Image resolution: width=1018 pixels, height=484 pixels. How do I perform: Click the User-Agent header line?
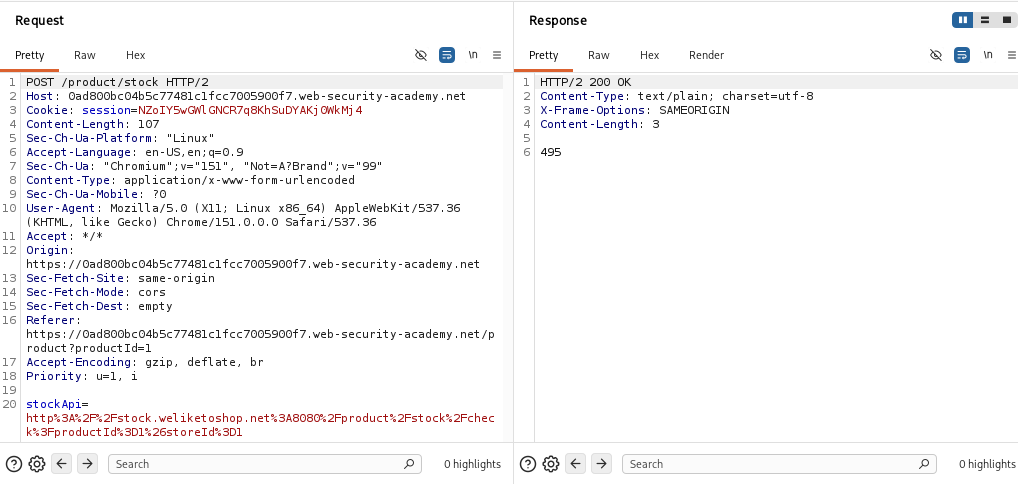coord(243,215)
